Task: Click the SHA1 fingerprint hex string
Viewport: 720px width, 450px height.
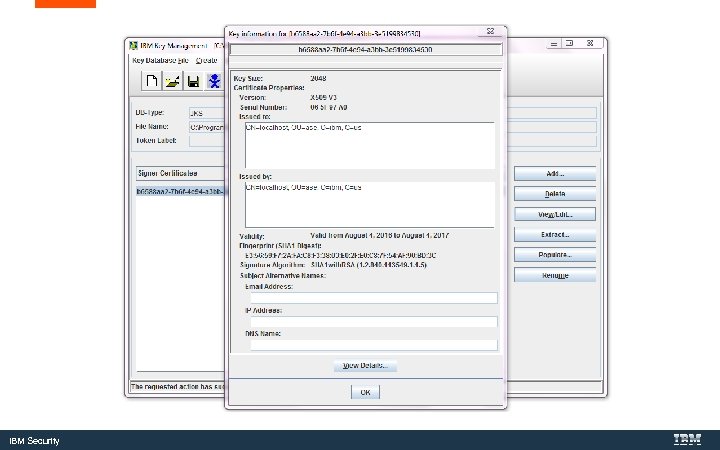Action: [340, 255]
